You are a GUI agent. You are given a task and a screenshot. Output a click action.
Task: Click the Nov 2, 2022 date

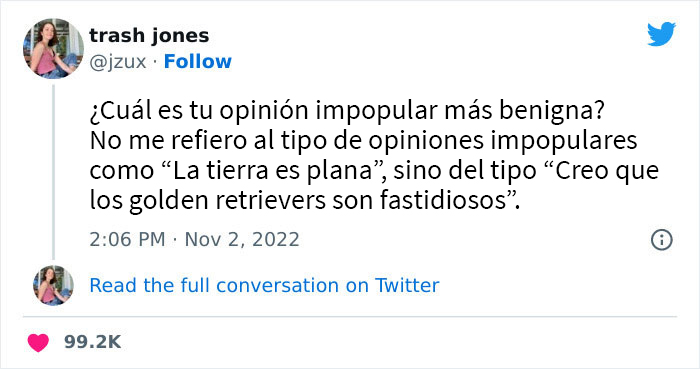click(242, 240)
